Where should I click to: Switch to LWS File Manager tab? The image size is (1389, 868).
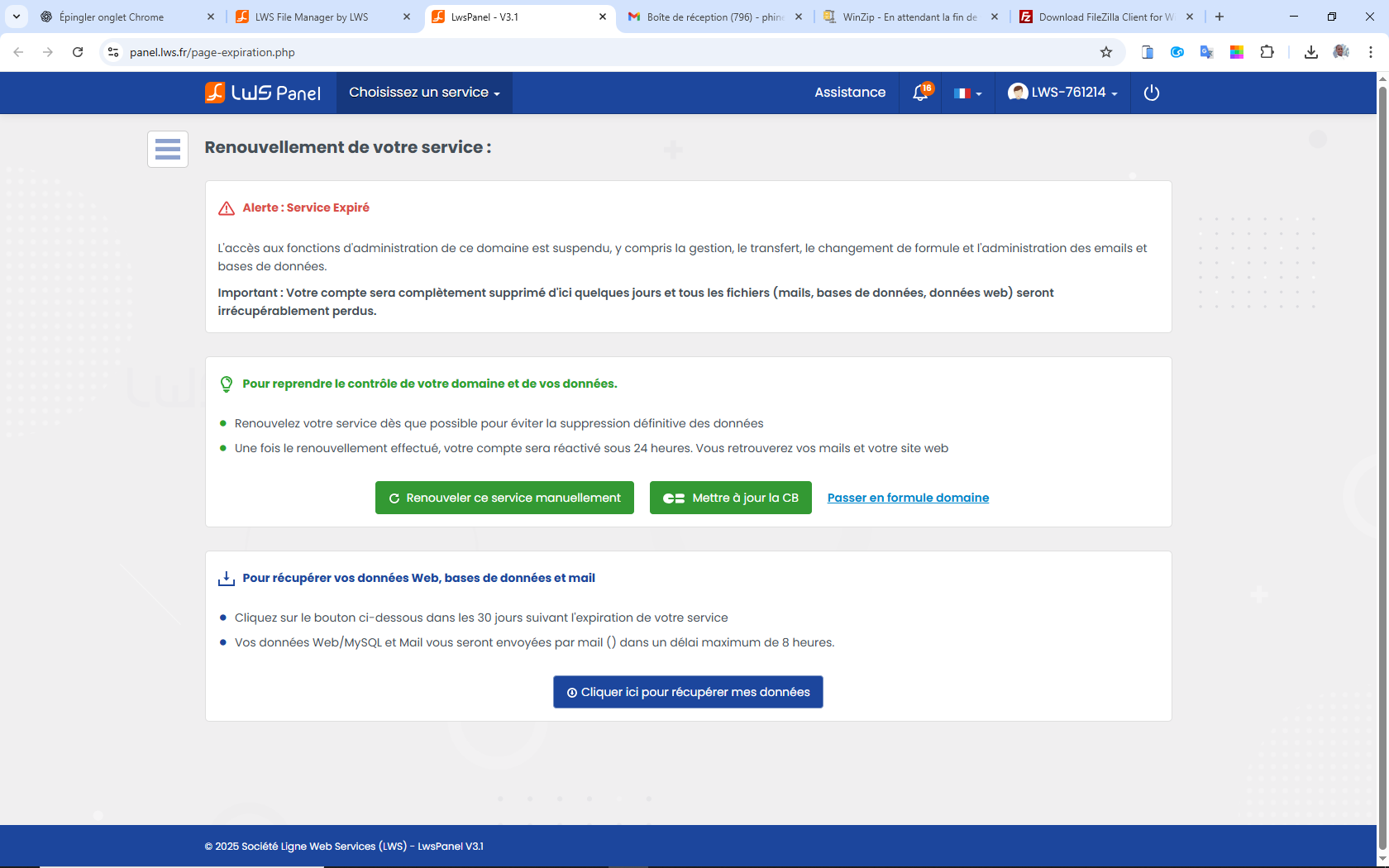tap(312, 17)
